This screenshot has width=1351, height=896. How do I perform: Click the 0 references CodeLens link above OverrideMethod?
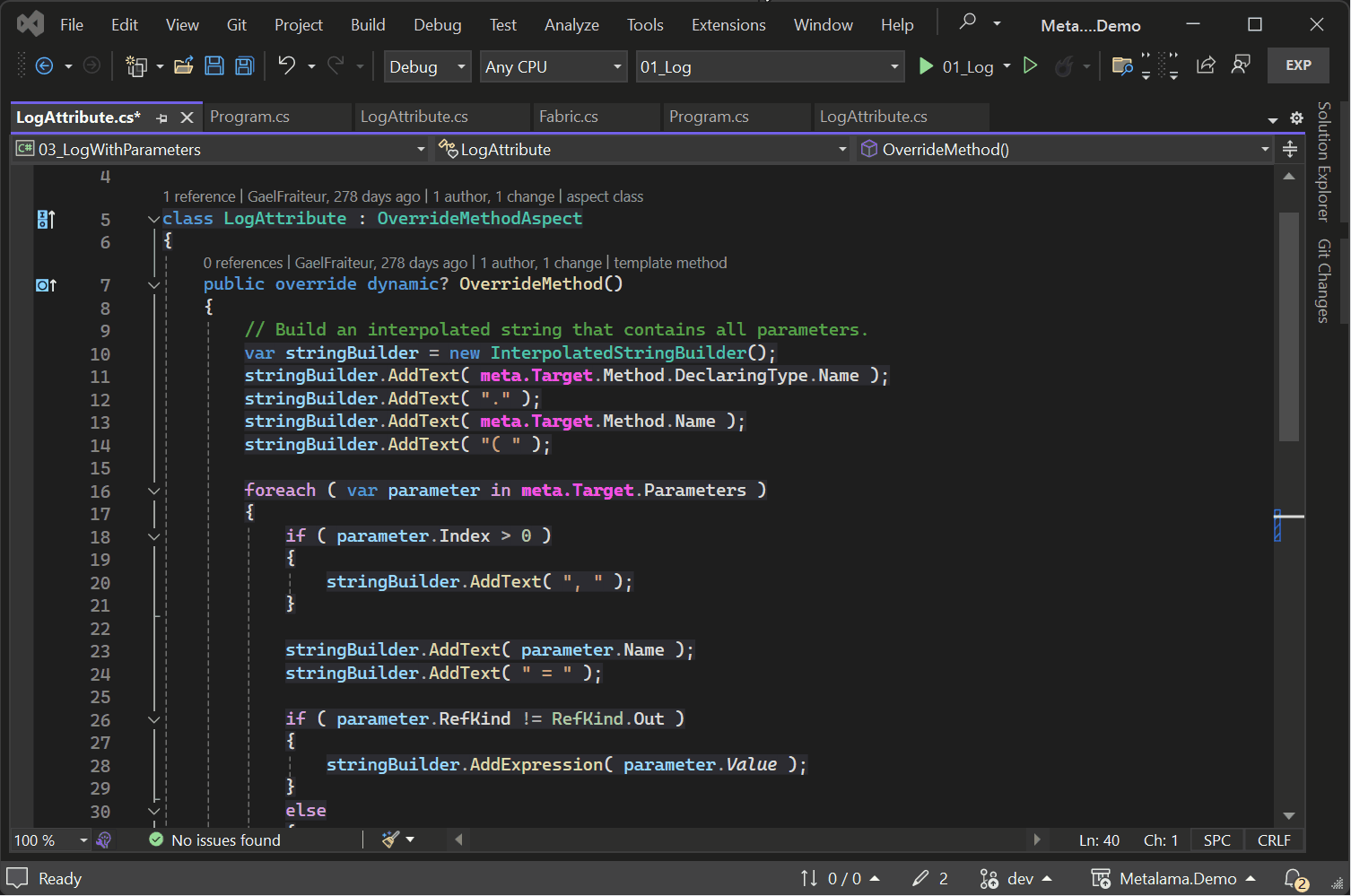[243, 263]
